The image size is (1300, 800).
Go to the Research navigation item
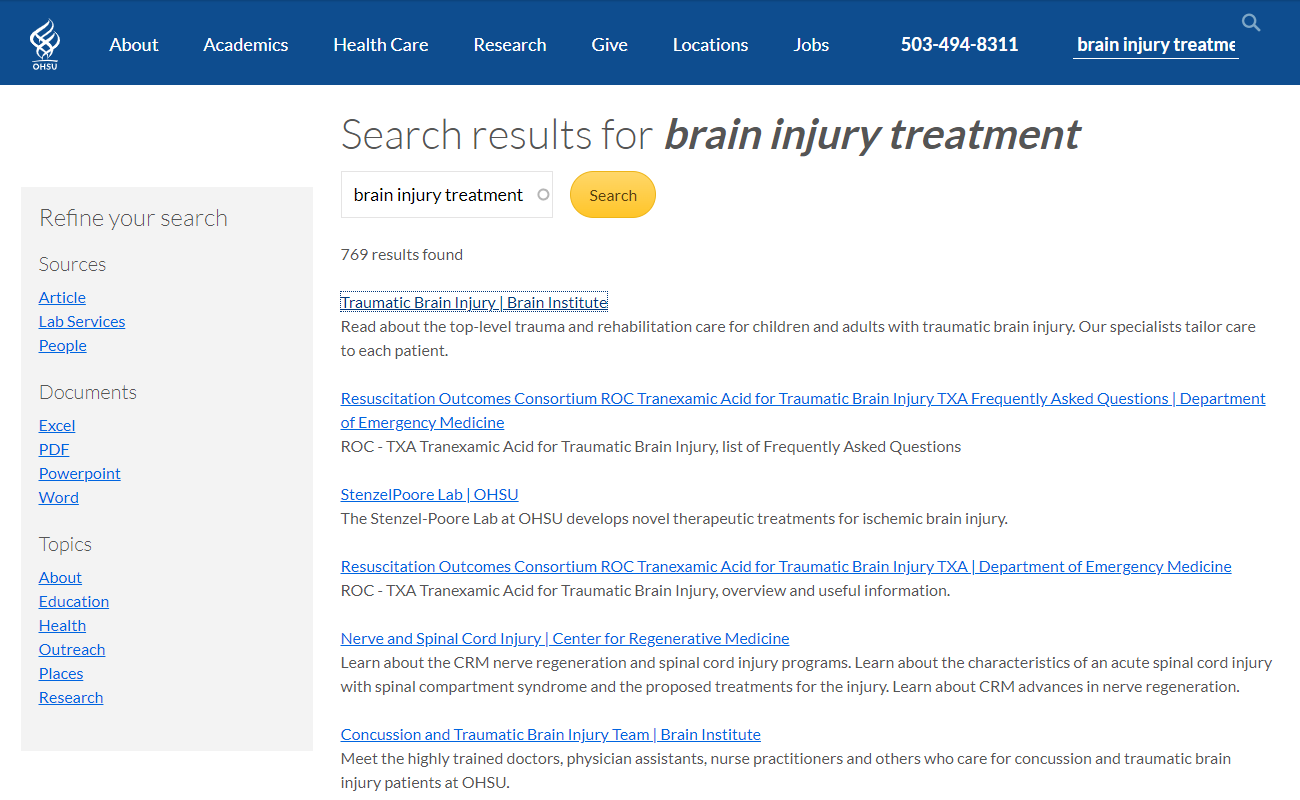tap(509, 45)
